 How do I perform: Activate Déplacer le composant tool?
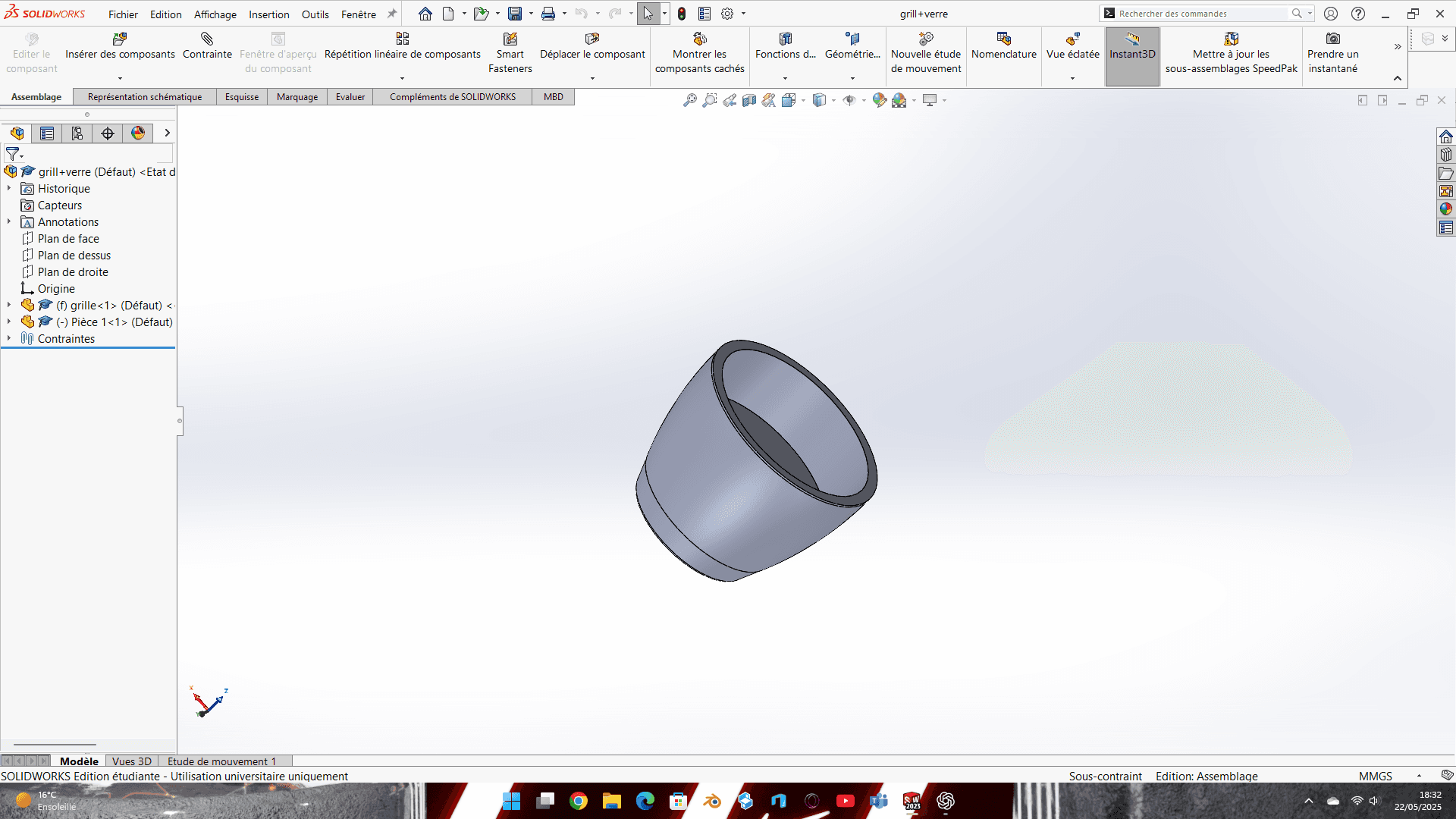point(592,46)
